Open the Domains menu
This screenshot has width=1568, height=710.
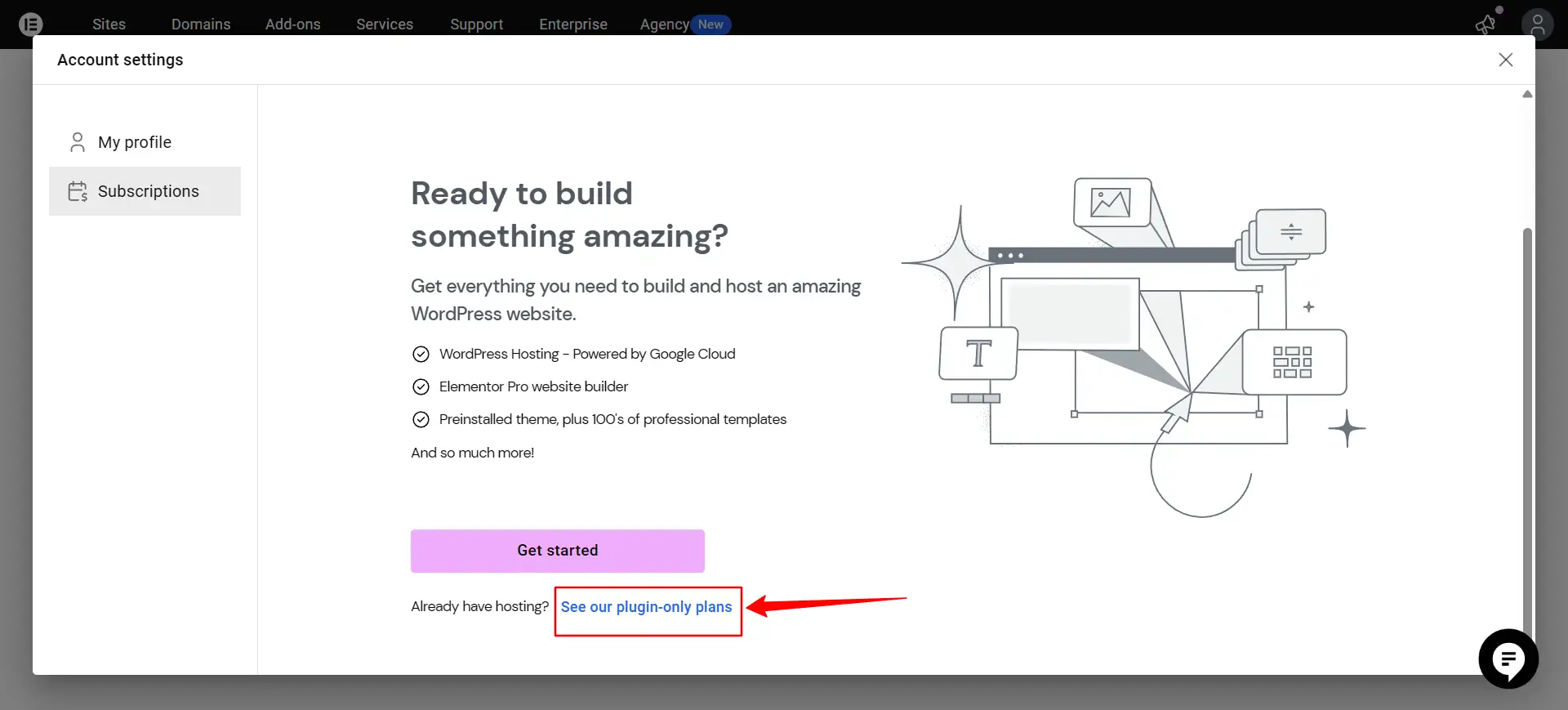201,25
